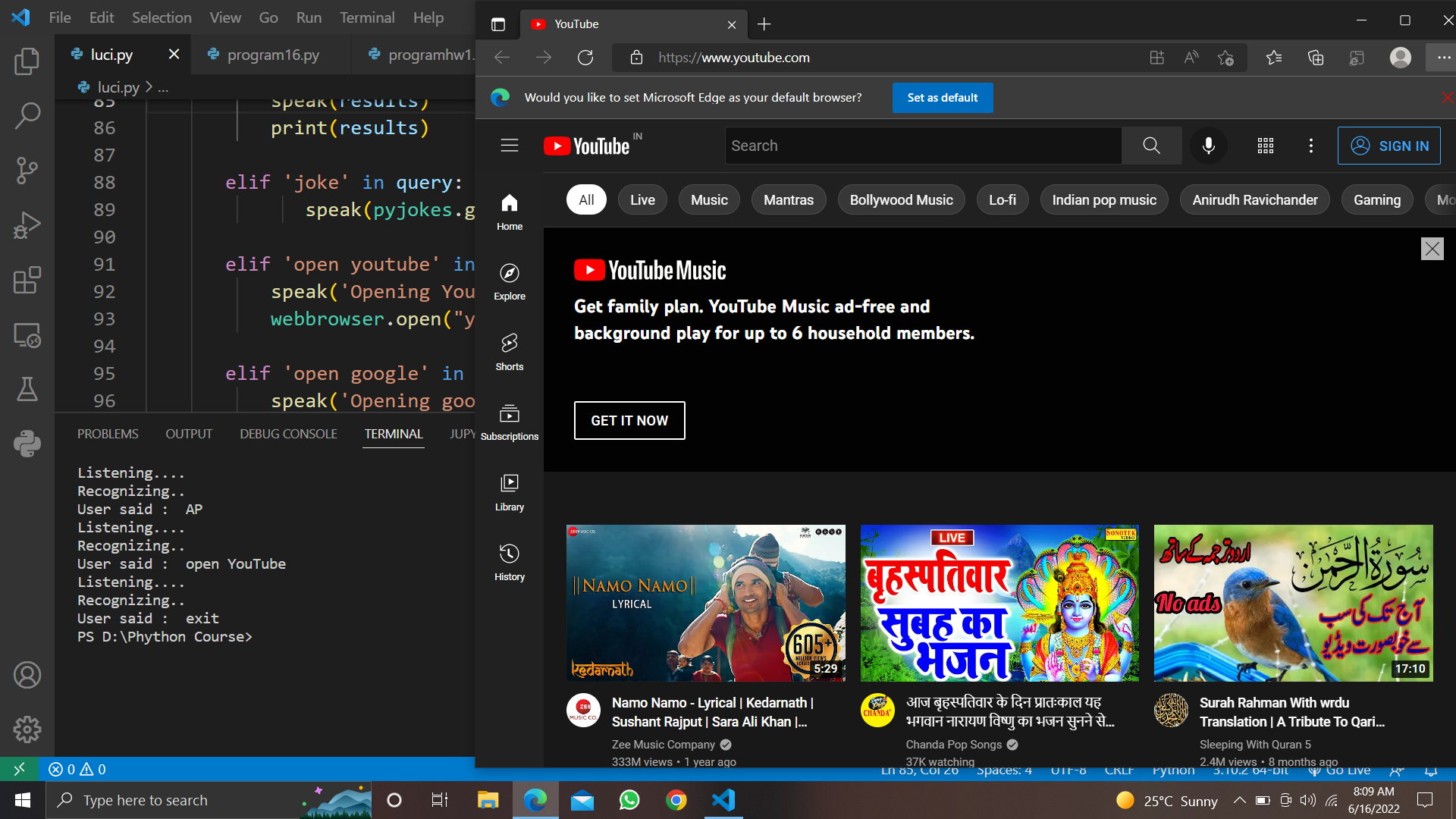This screenshot has width=1456, height=819.
Task: Open Edge Favorites star list icon
Action: pos(1274,58)
